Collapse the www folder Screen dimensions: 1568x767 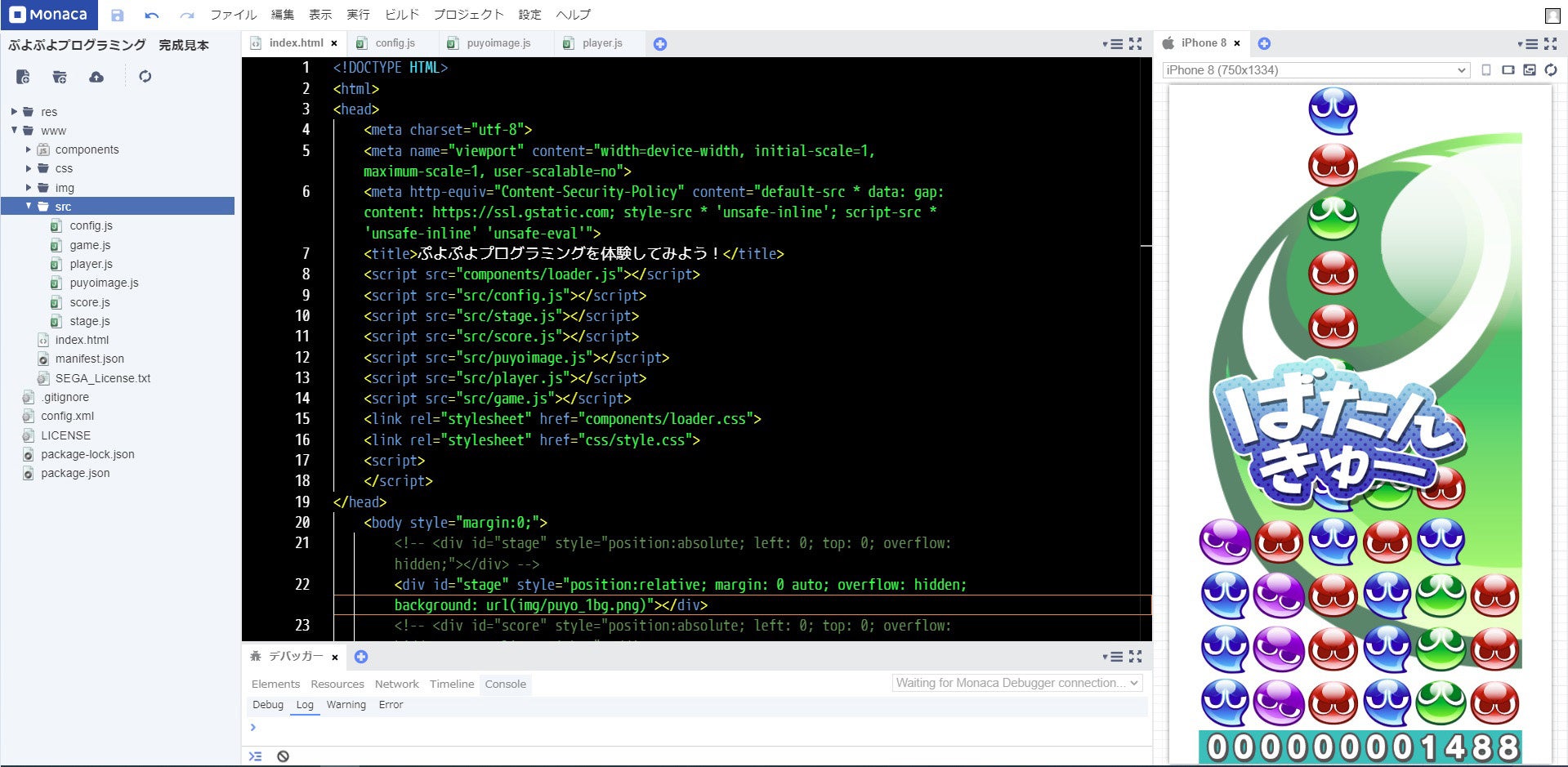[x=15, y=131]
